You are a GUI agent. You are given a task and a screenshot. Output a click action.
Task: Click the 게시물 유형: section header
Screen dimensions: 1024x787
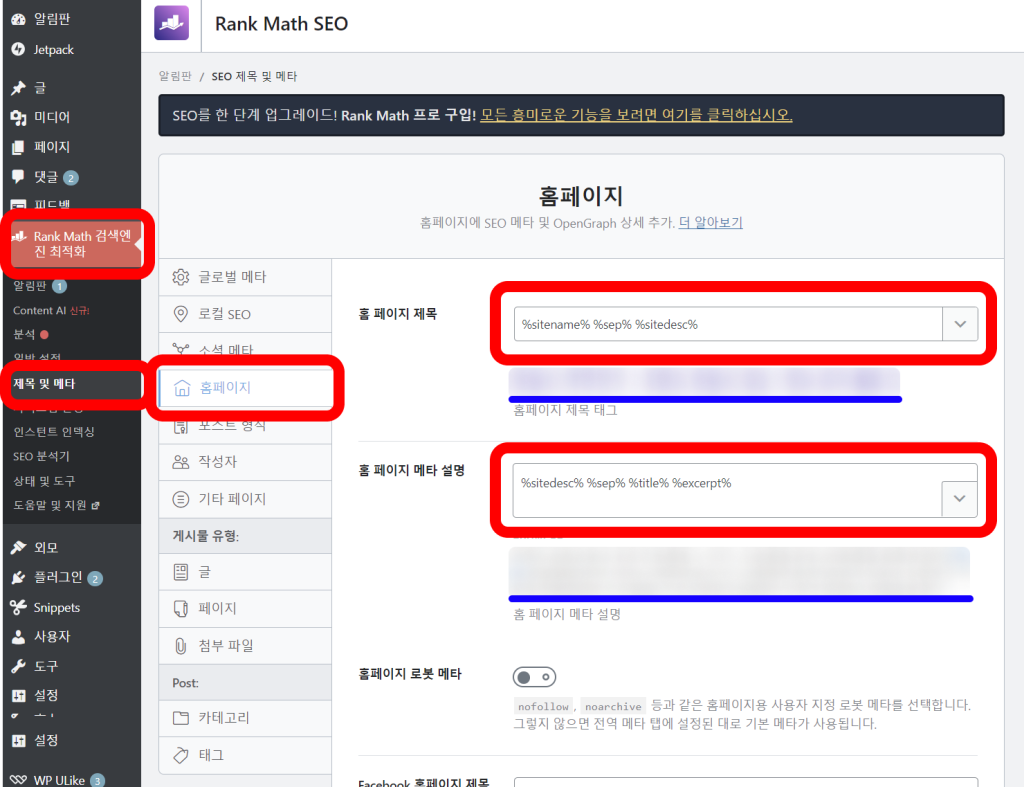point(245,536)
